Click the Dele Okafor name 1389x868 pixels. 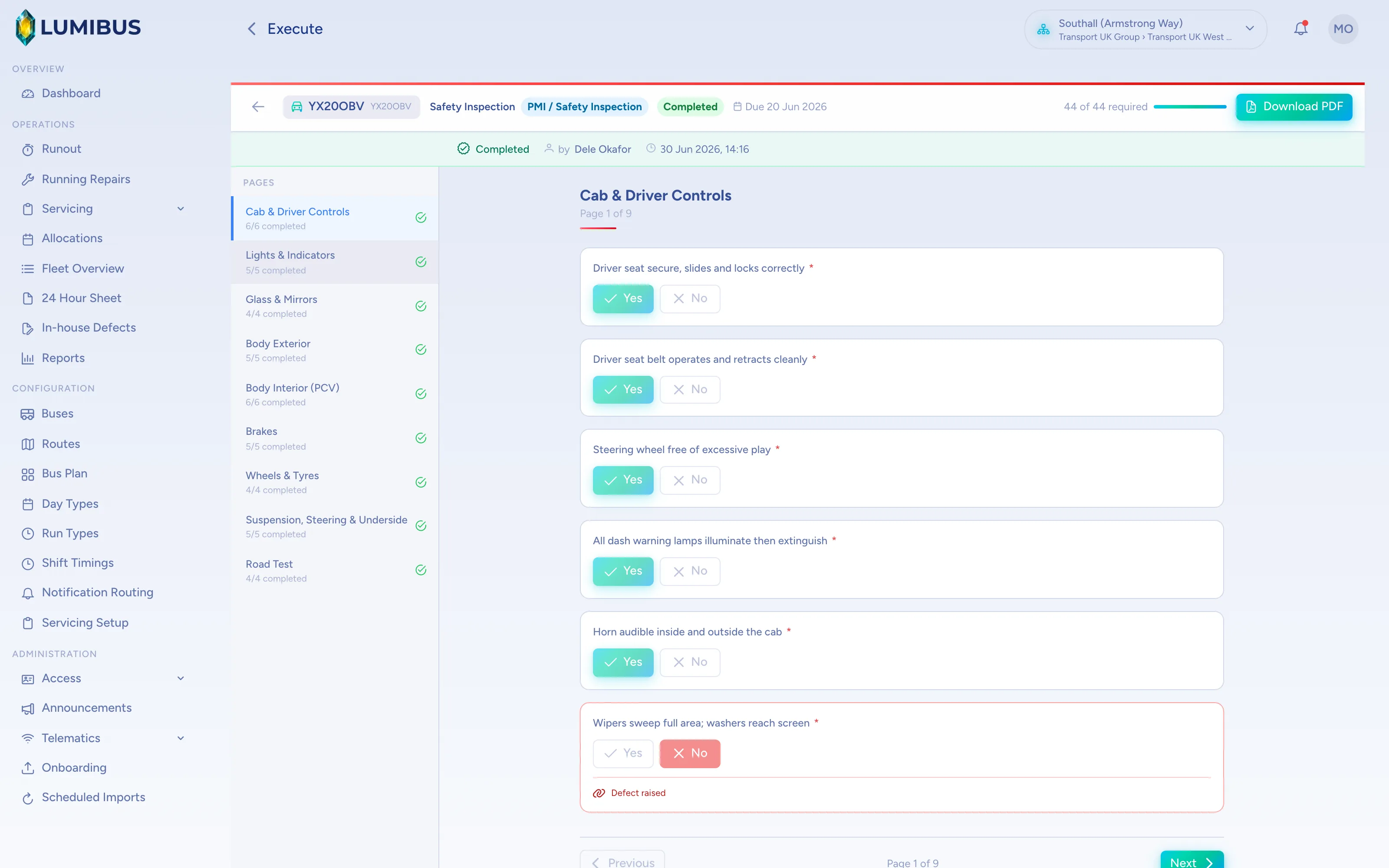602,149
